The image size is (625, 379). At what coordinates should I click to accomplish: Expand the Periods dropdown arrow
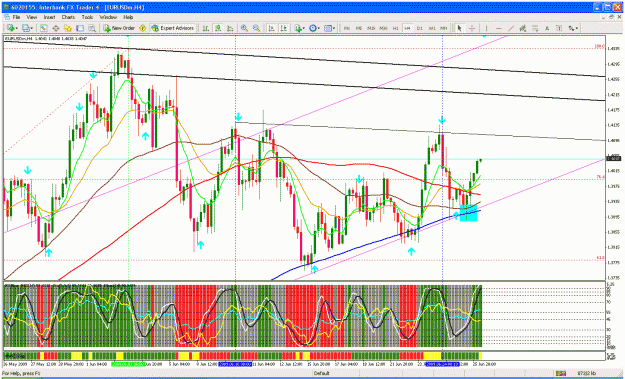[x=319, y=28]
